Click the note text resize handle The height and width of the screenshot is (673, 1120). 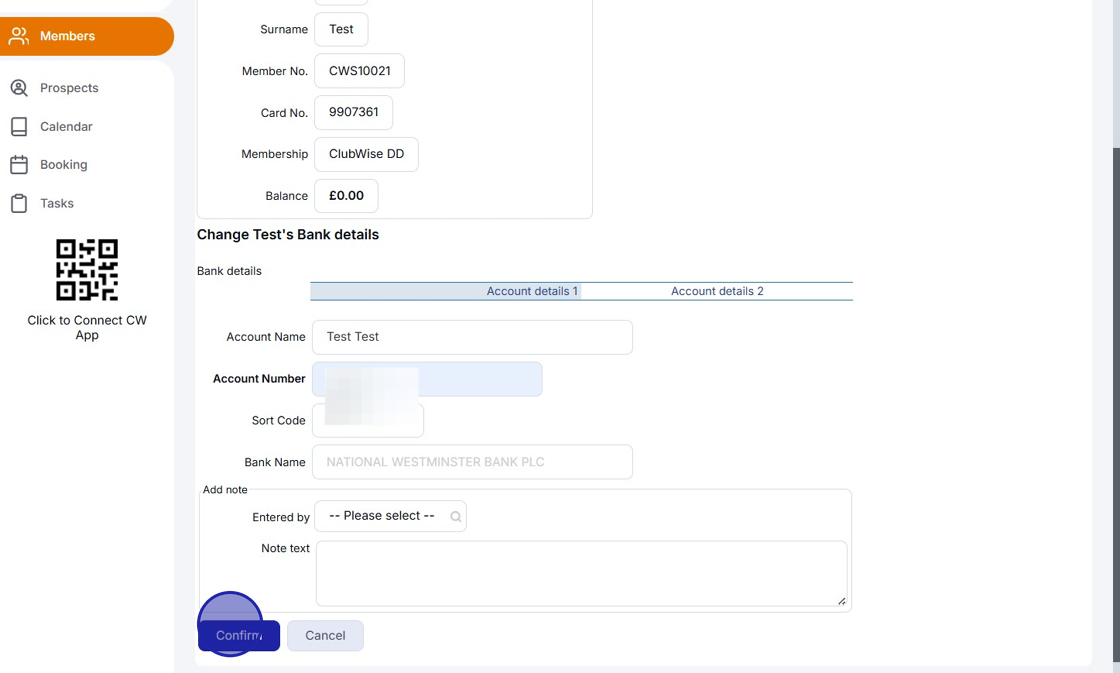pos(841,601)
